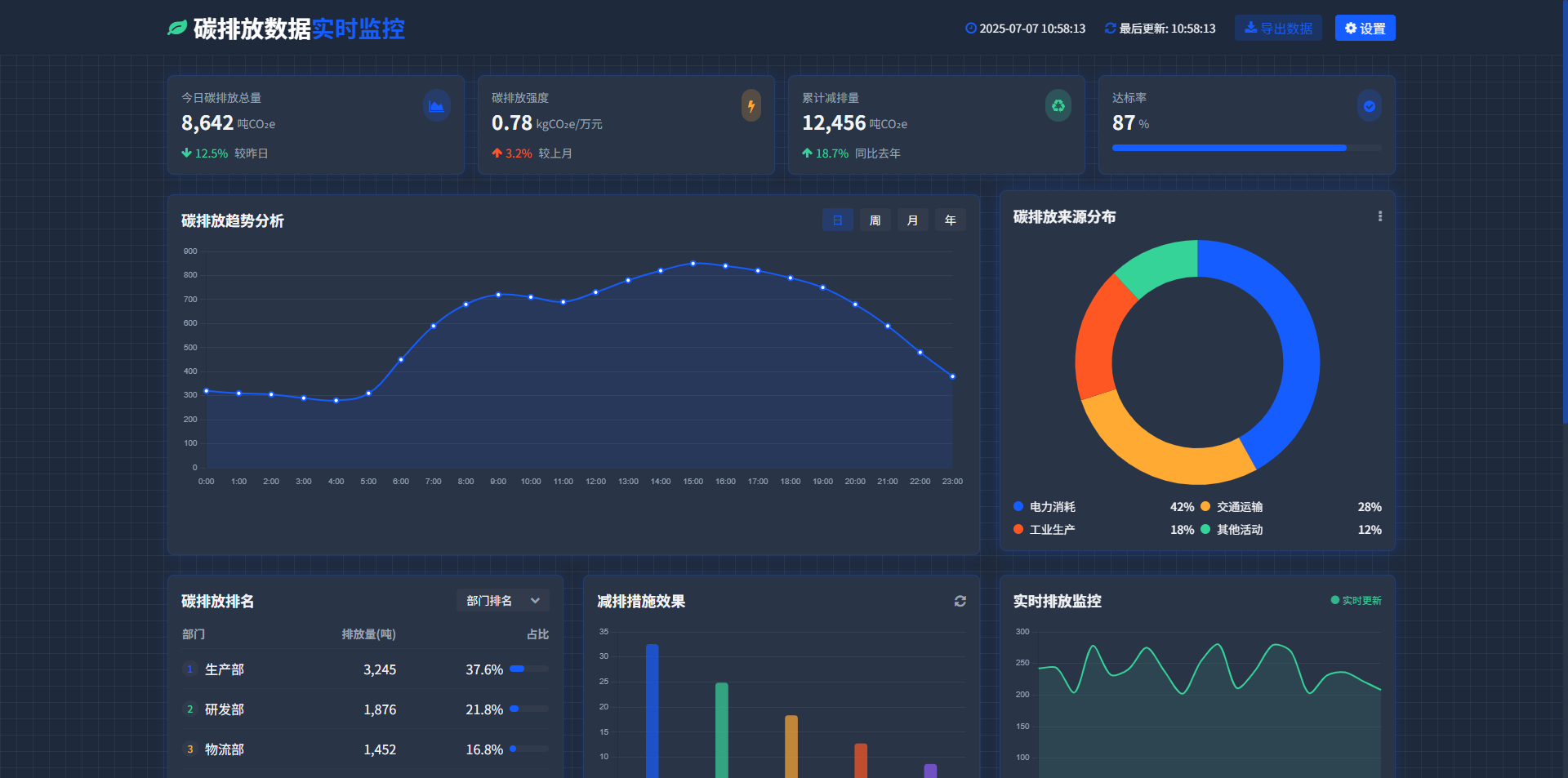This screenshot has height=778, width=1568.
Task: Click the 碳排放趋势分析 panel title
Action: (233, 221)
